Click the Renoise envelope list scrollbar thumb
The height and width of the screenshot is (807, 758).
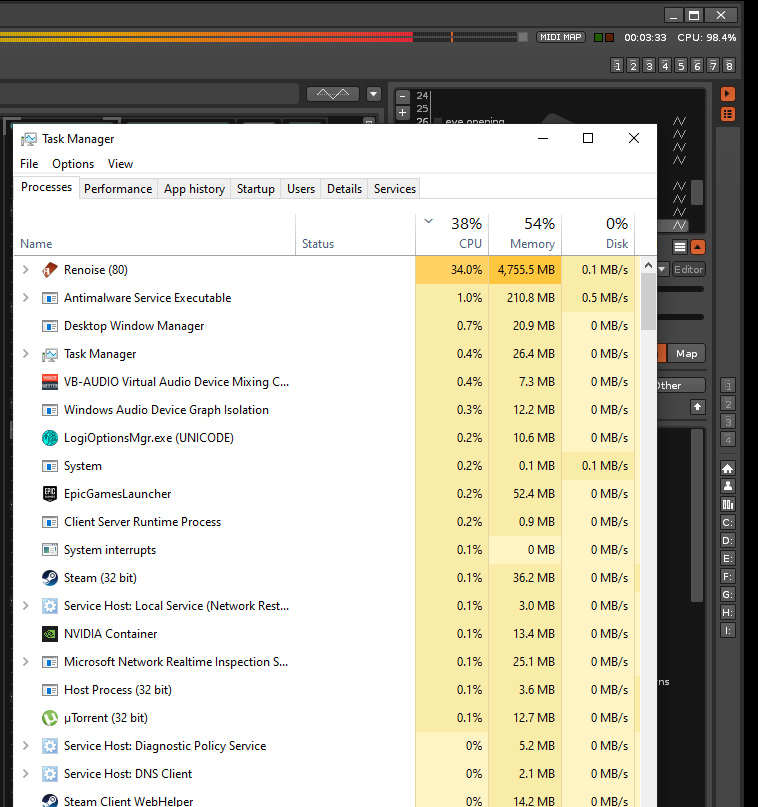697,192
